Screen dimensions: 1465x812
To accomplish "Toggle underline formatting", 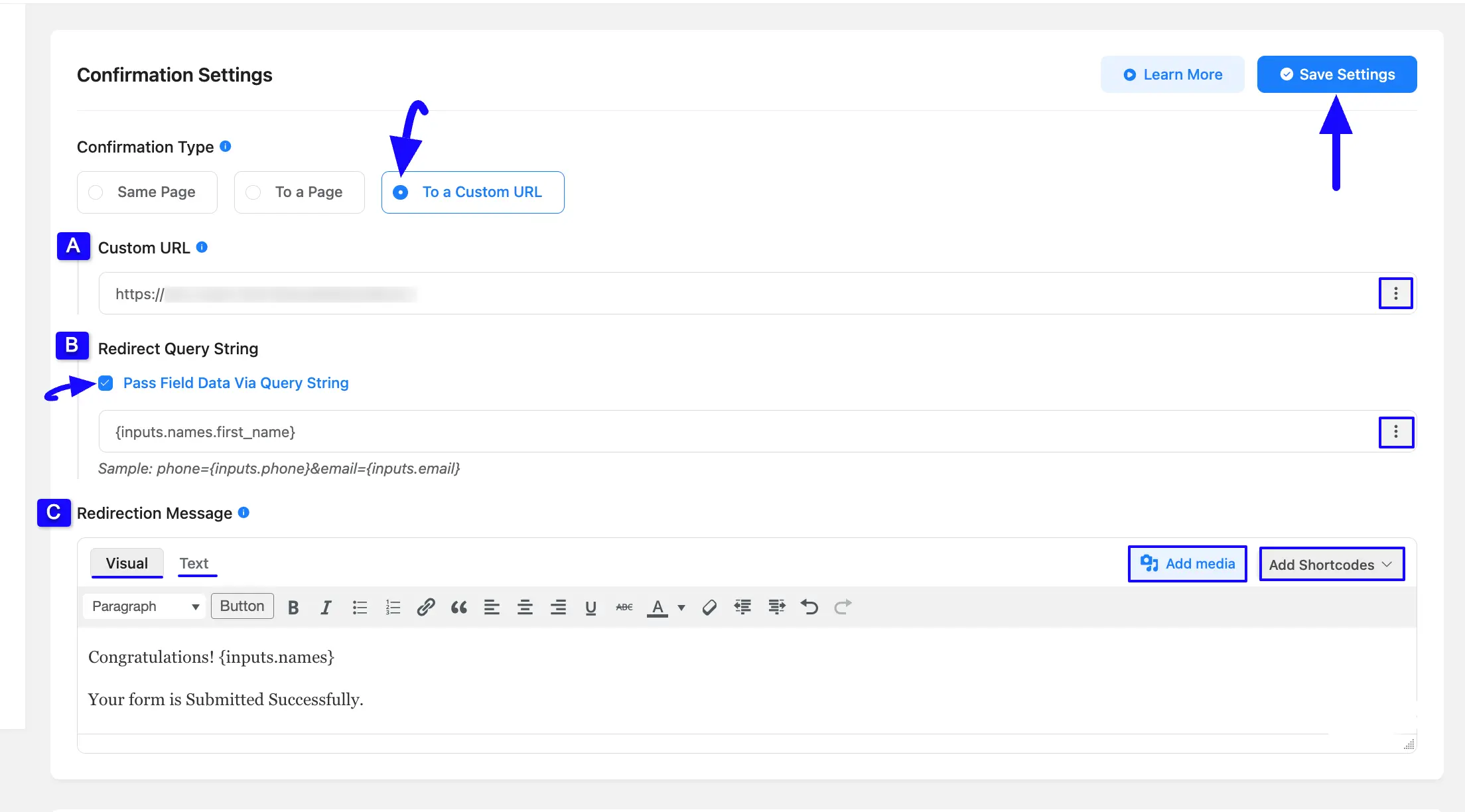I will tap(591, 607).
